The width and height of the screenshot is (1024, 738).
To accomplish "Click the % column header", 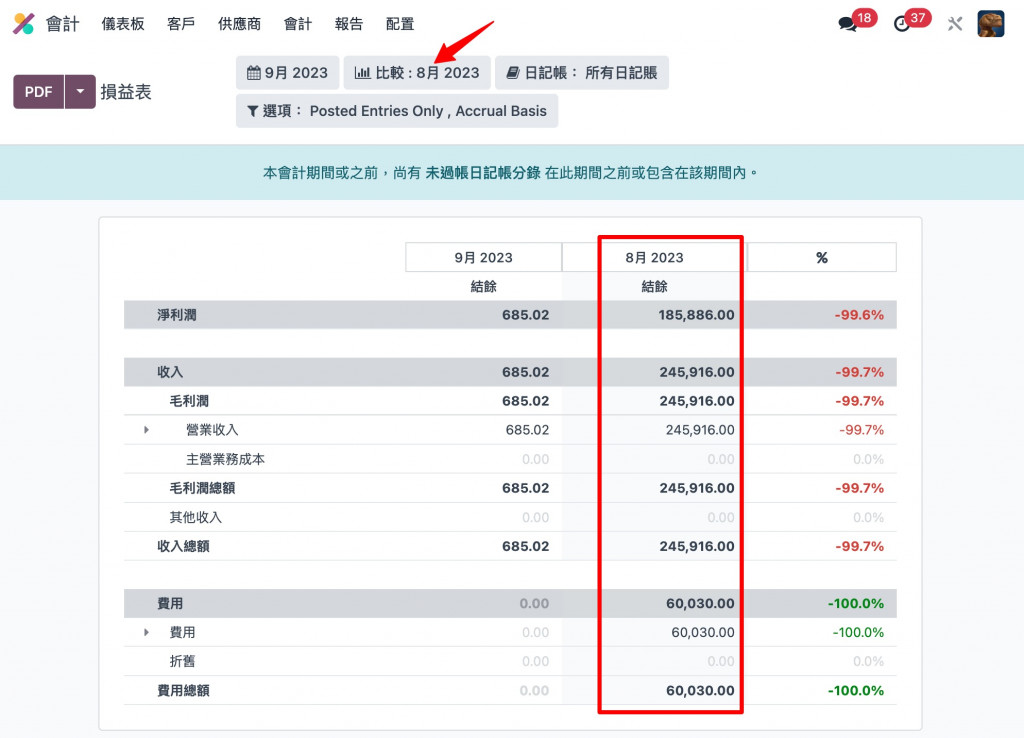I will (822, 257).
